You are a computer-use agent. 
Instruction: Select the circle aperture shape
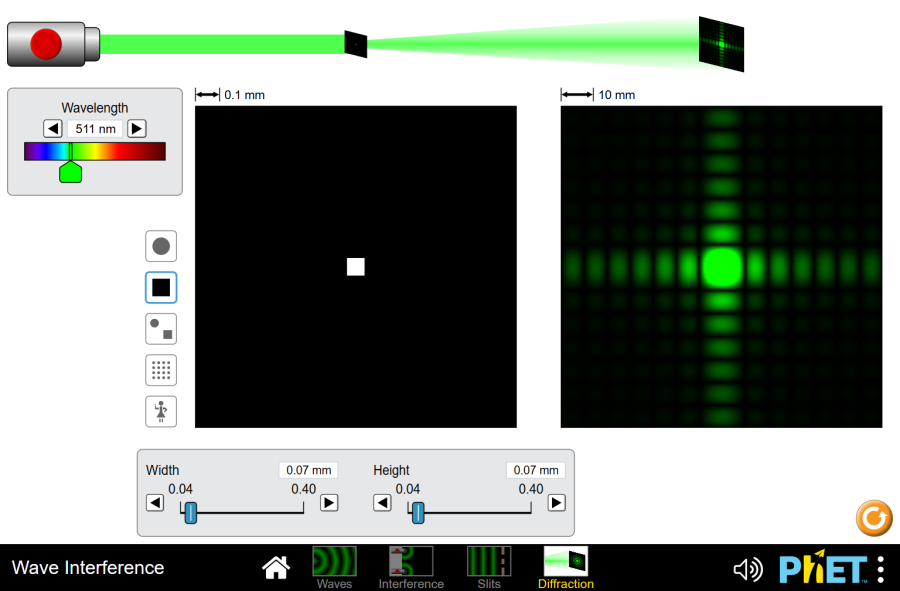[161, 246]
